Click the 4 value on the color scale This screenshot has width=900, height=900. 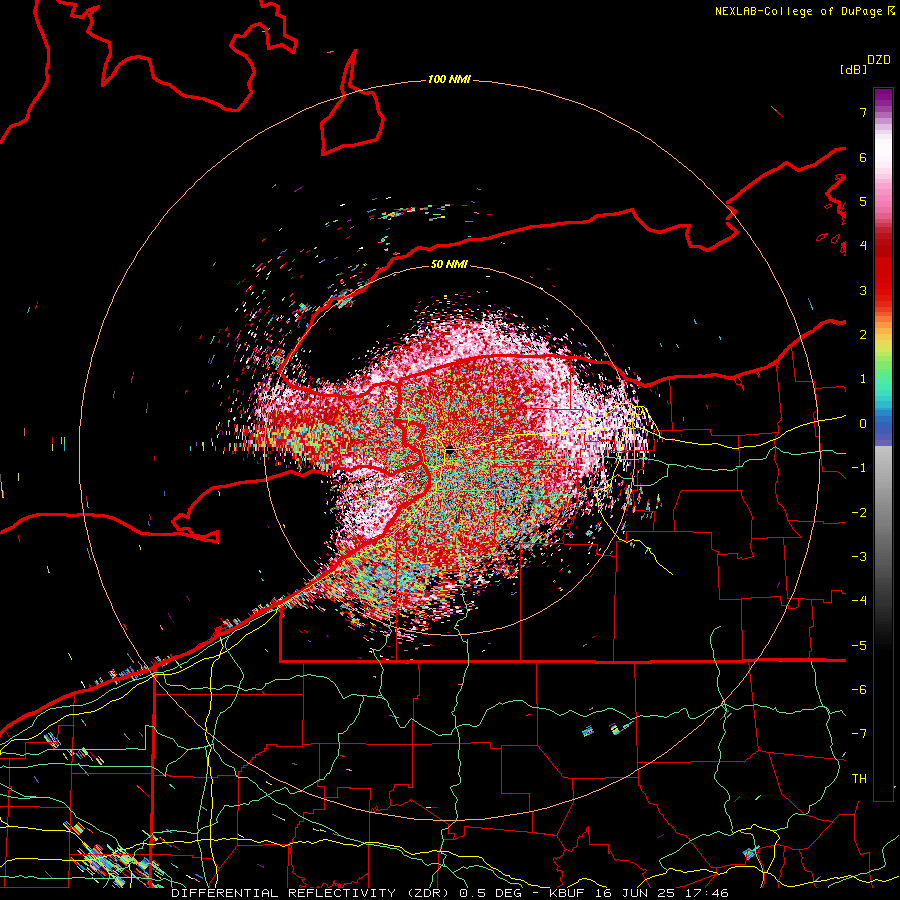point(863,246)
